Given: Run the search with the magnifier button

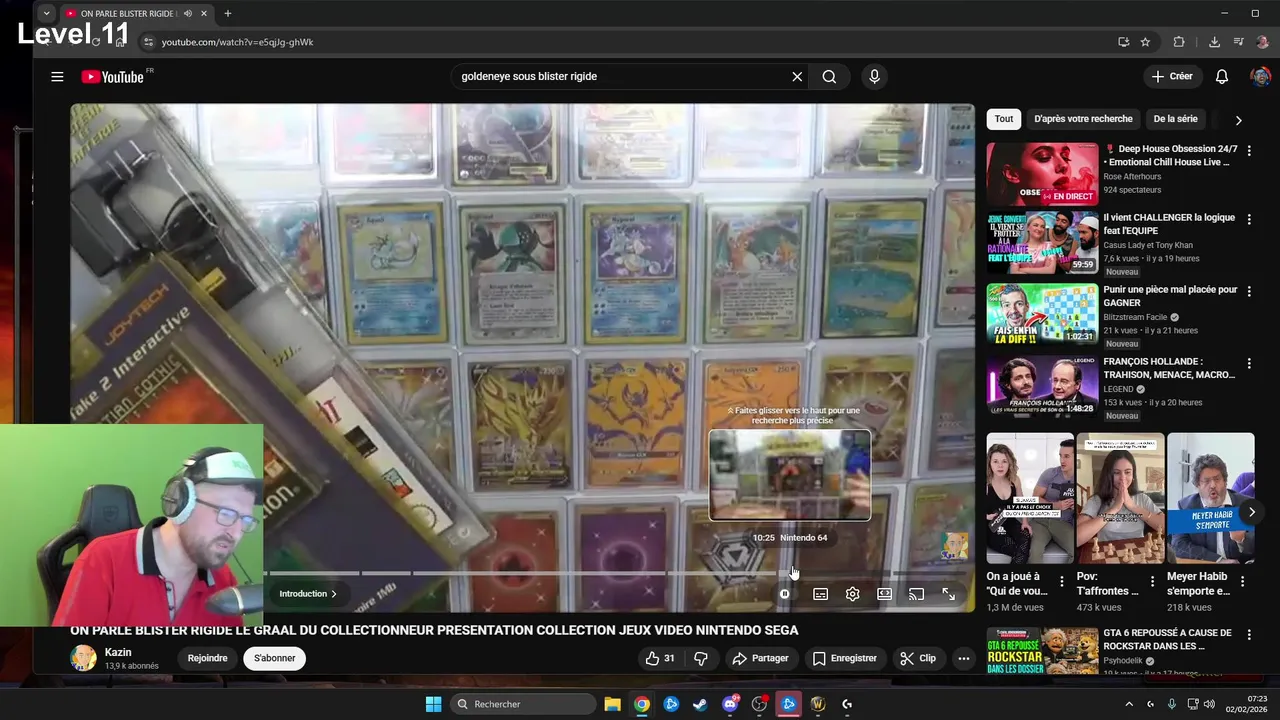Looking at the screenshot, I should click(x=829, y=77).
